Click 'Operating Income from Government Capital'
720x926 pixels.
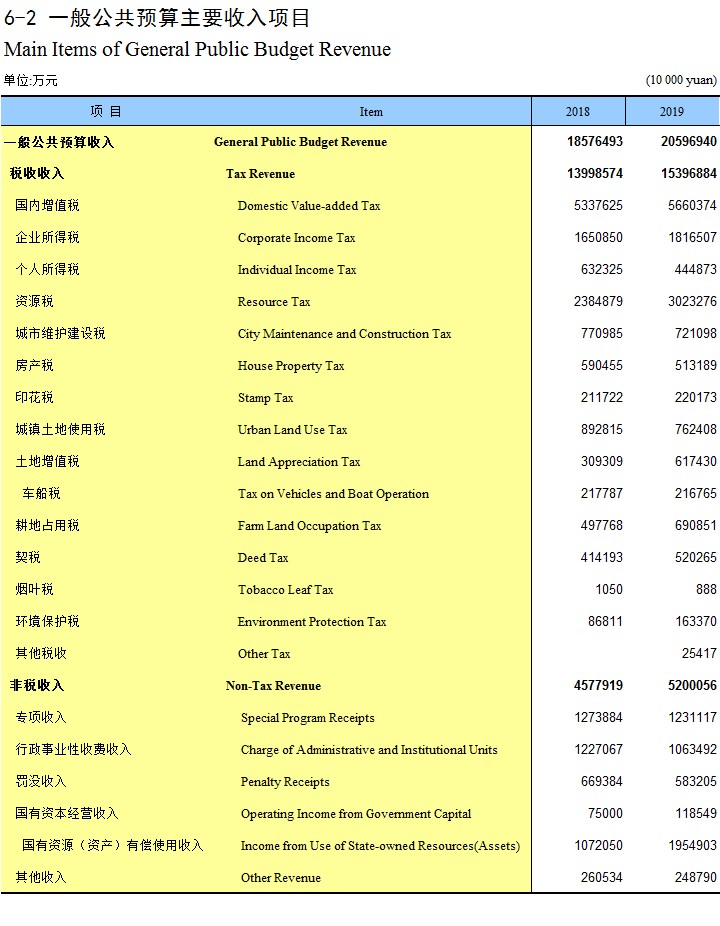point(356,814)
